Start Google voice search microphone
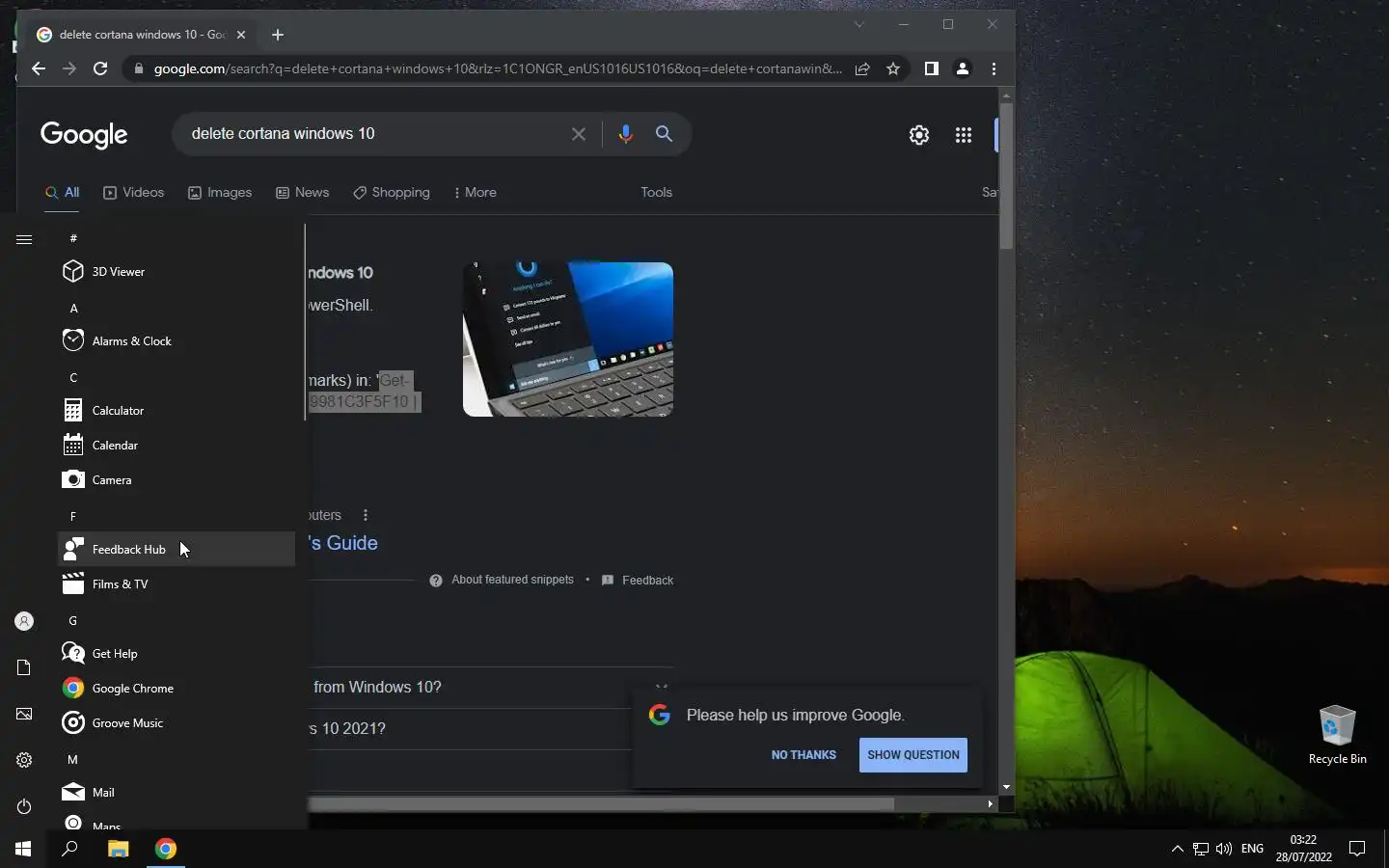 [625, 134]
